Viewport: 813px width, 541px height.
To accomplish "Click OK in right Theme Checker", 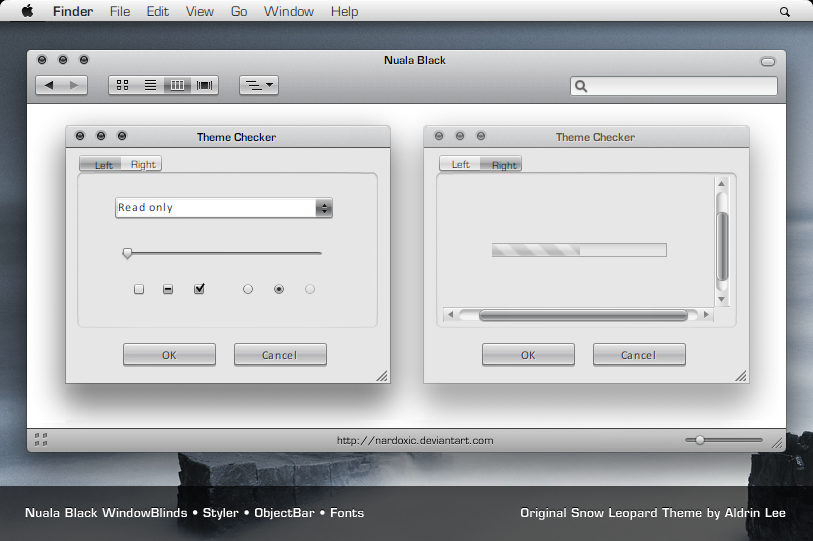I will point(528,355).
